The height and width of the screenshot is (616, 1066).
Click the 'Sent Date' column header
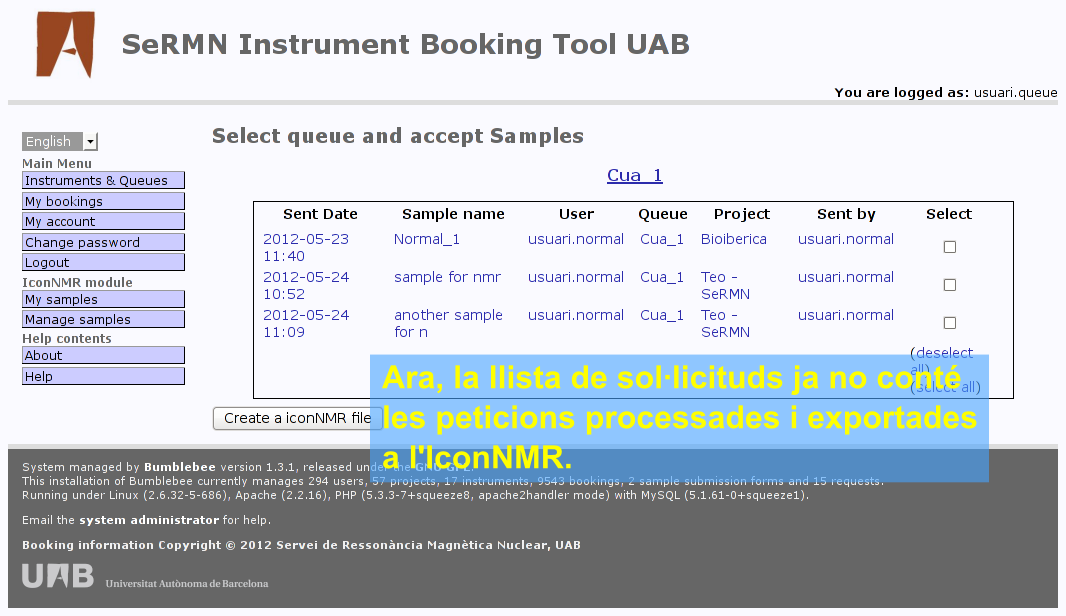(320, 214)
